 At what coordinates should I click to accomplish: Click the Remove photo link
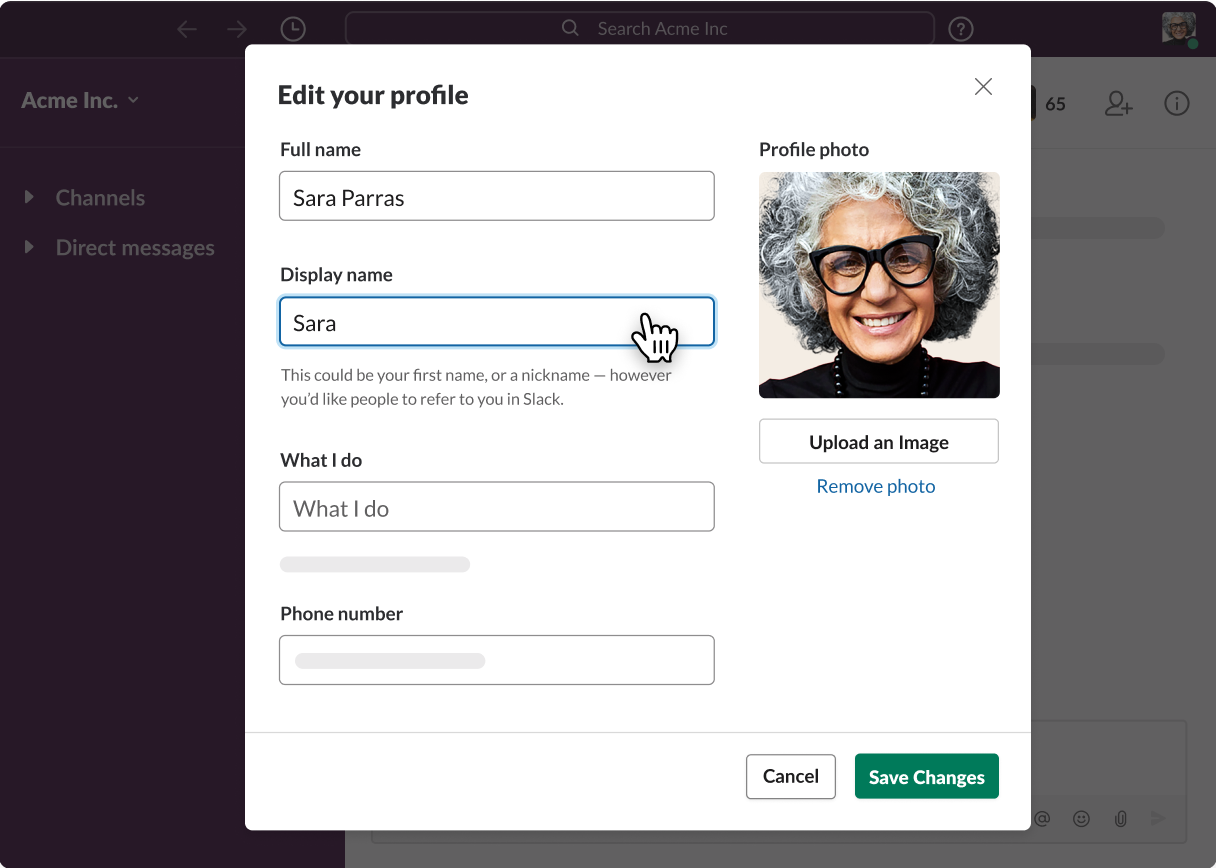click(x=876, y=486)
